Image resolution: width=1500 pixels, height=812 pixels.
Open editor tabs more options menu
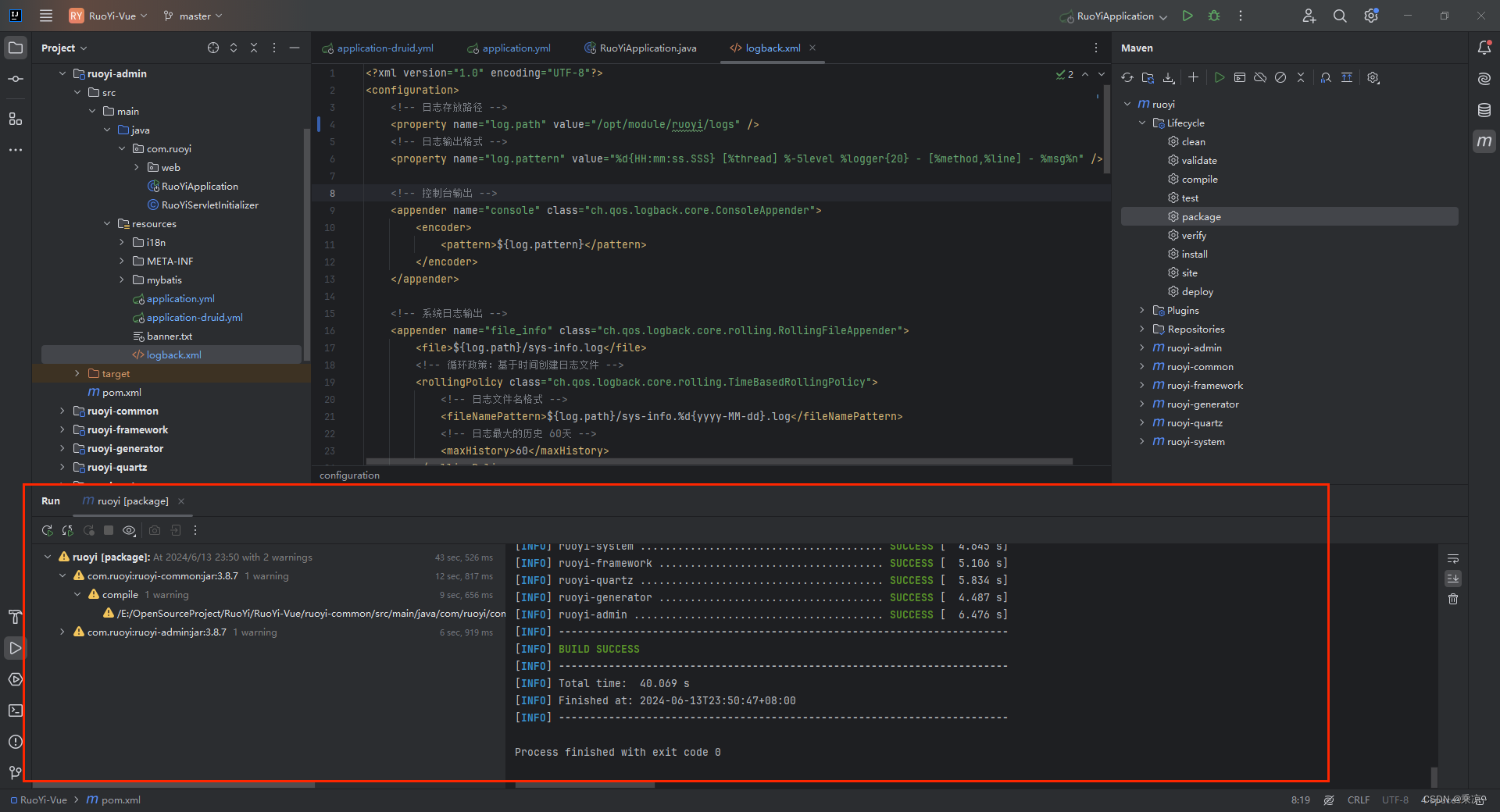point(1095,48)
